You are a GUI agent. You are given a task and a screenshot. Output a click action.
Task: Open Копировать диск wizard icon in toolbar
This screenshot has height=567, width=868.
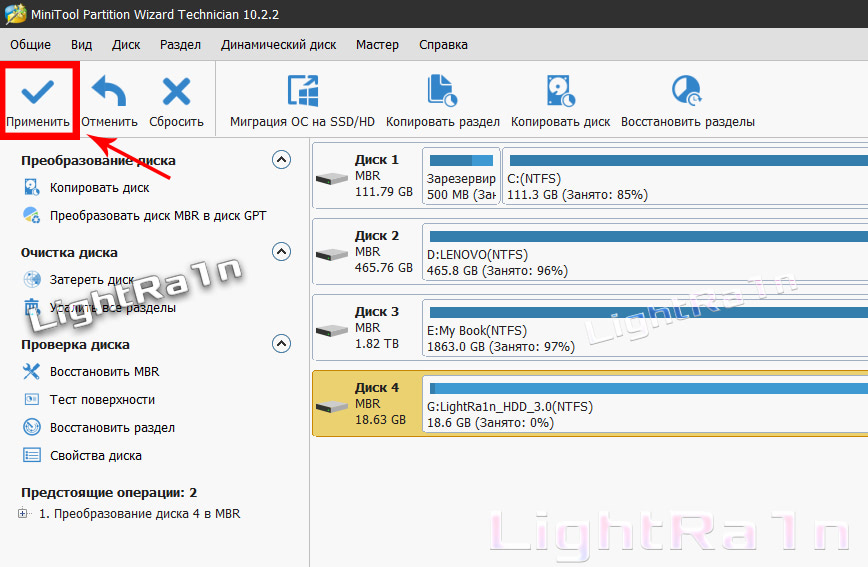pyautogui.click(x=560, y=90)
